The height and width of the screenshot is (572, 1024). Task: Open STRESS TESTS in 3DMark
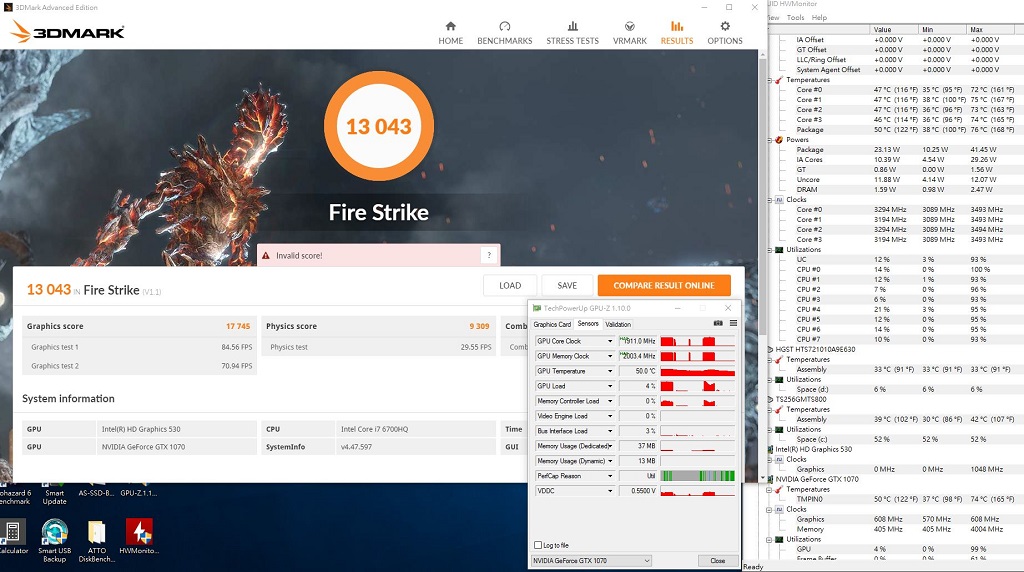(572, 33)
